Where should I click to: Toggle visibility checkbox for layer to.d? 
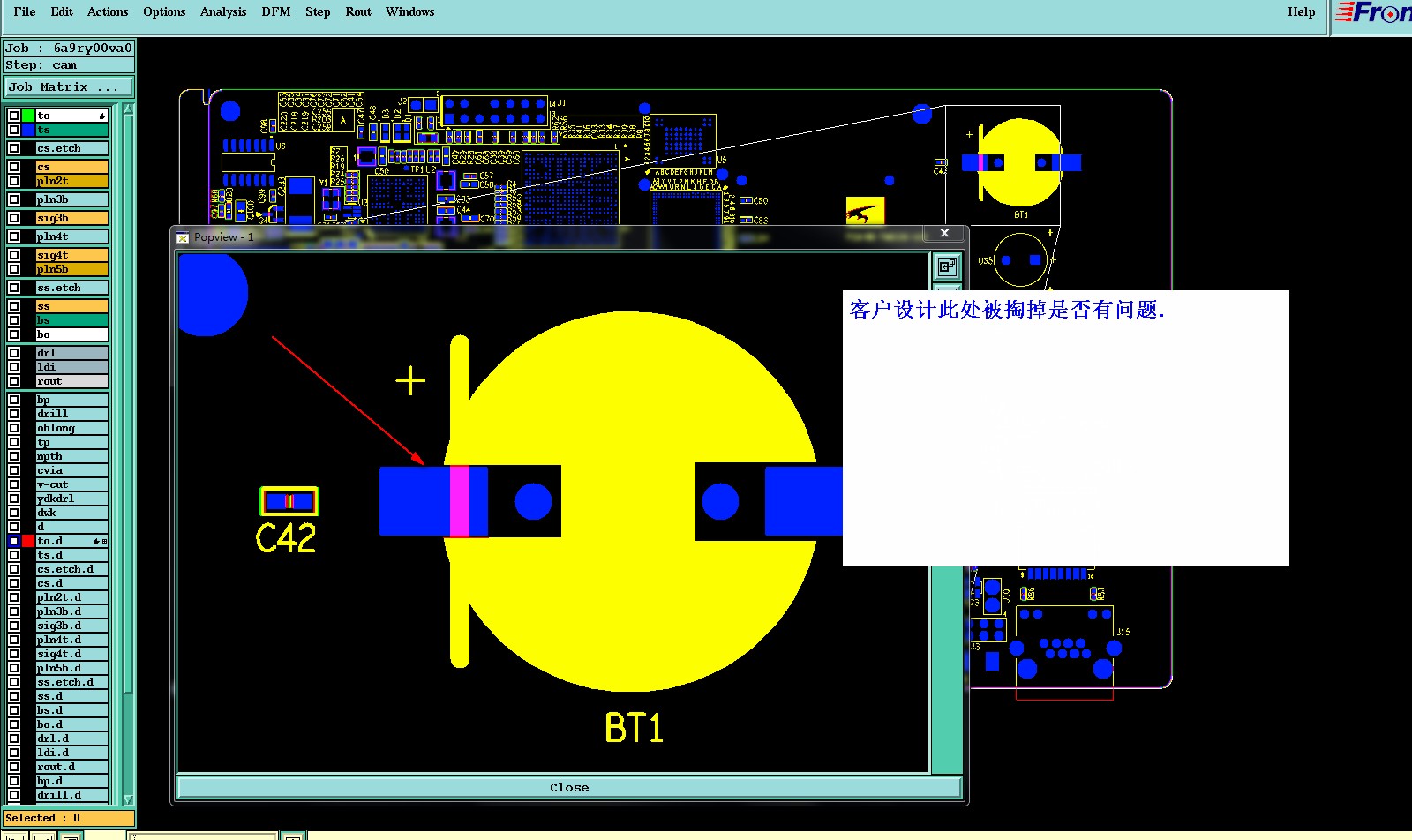(x=14, y=541)
